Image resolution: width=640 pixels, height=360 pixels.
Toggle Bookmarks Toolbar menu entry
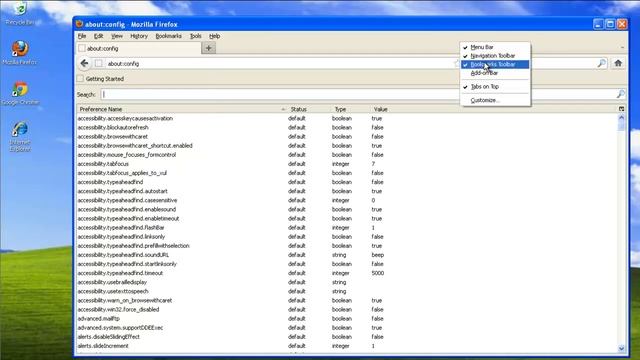click(x=496, y=64)
